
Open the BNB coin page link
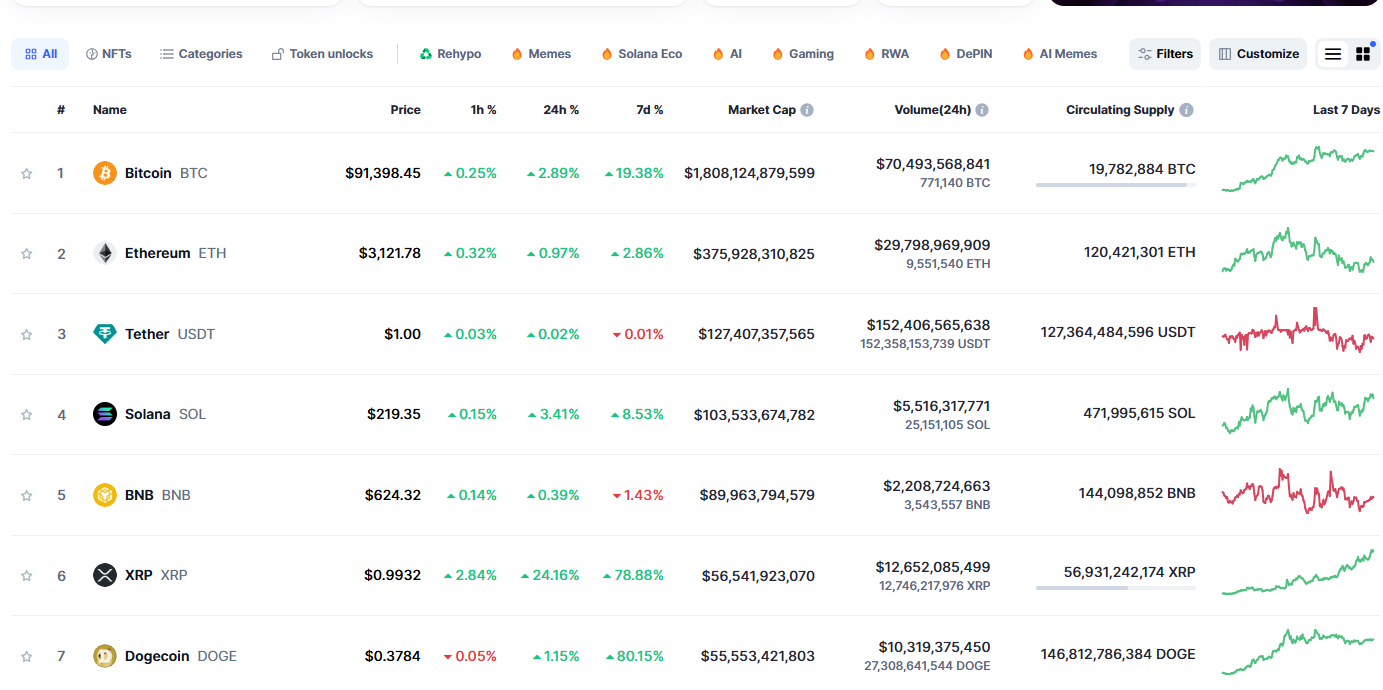coord(142,495)
